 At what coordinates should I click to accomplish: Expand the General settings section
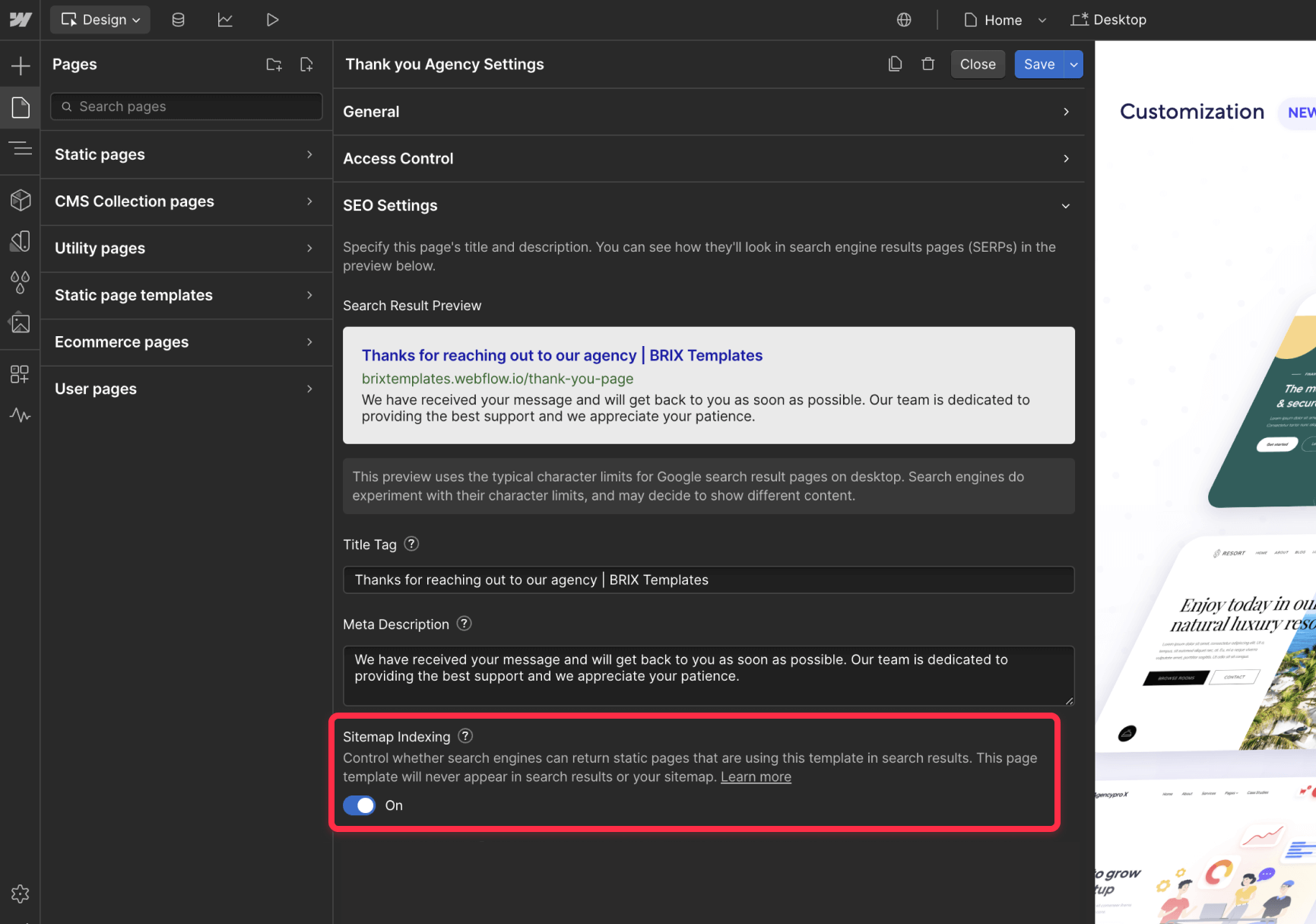point(708,112)
